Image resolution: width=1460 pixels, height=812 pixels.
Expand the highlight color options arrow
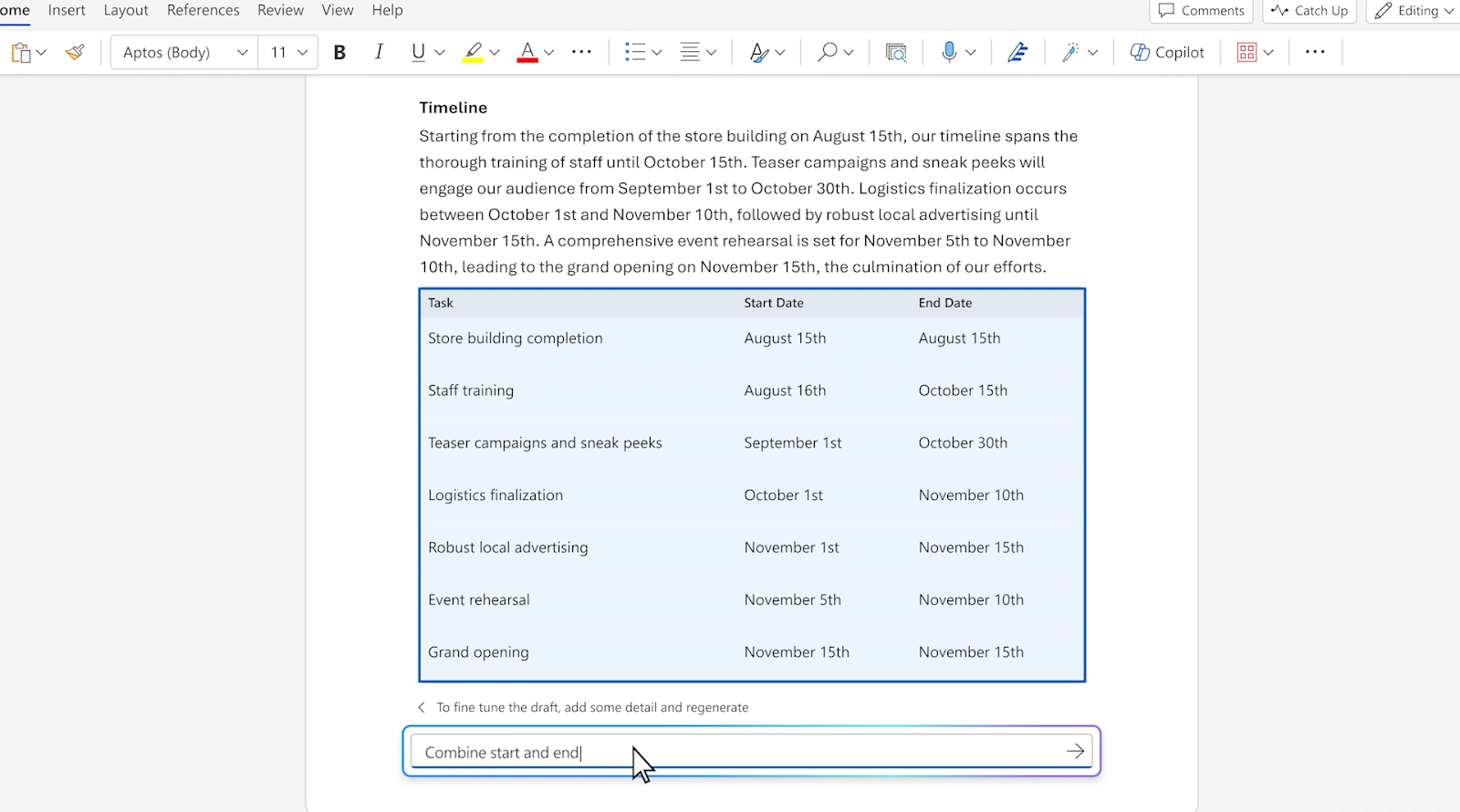pos(495,53)
